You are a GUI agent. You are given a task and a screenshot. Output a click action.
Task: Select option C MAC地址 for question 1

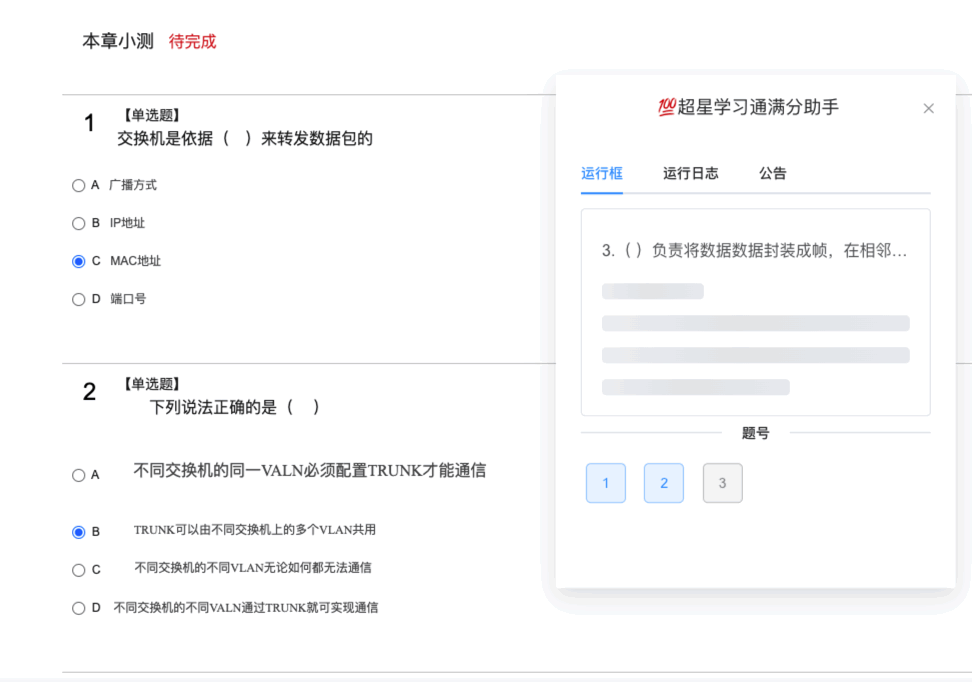[78, 261]
